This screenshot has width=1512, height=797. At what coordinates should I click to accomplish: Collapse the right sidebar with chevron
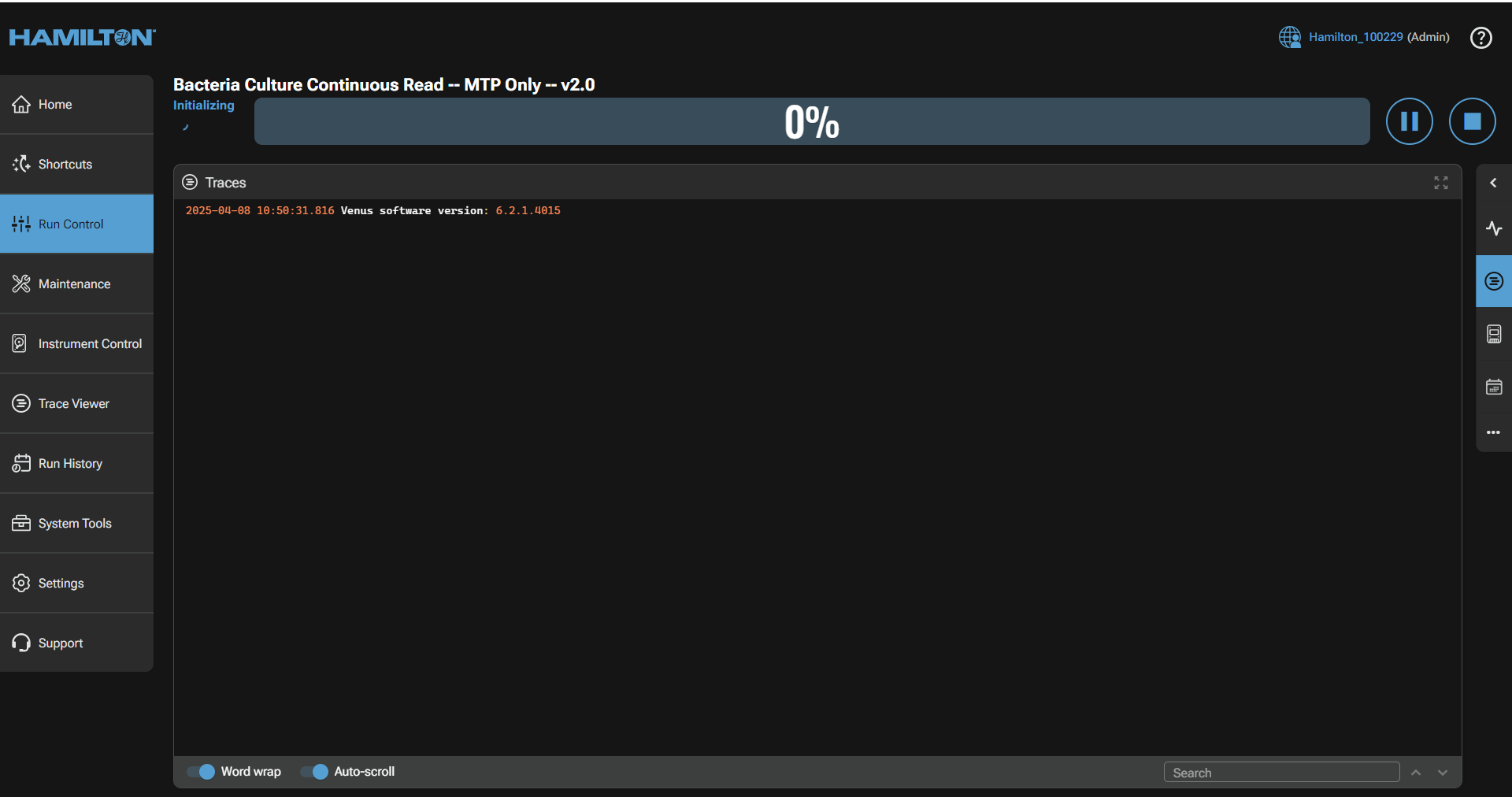(x=1493, y=183)
